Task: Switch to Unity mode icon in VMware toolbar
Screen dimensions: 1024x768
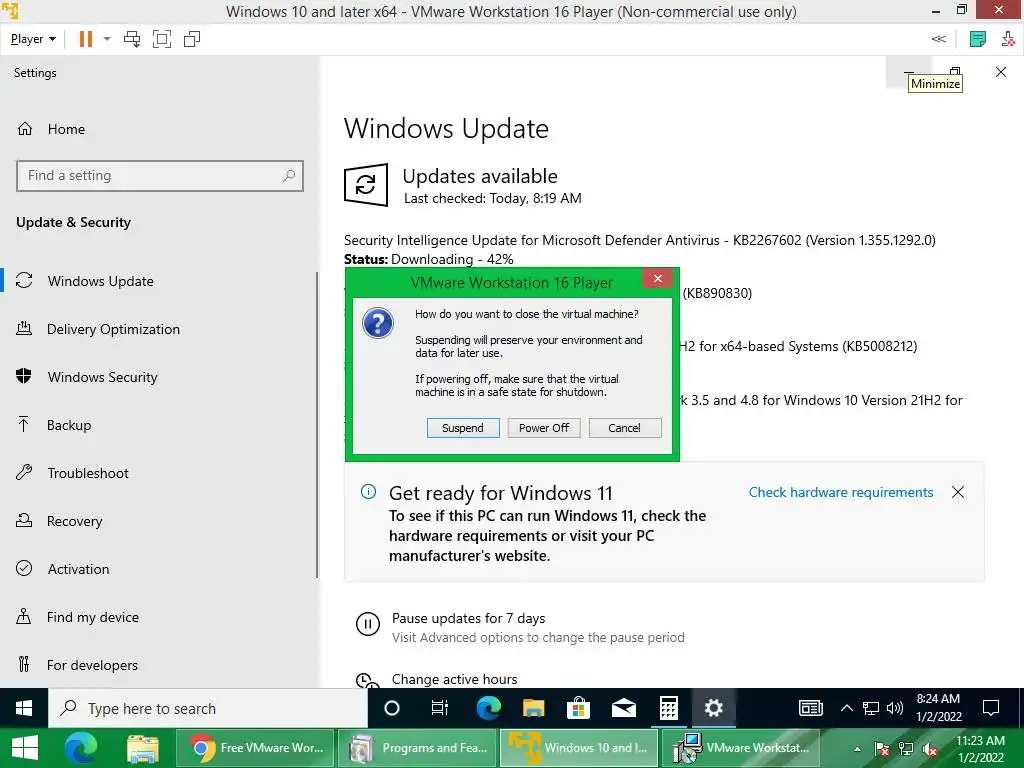Action: tap(192, 39)
